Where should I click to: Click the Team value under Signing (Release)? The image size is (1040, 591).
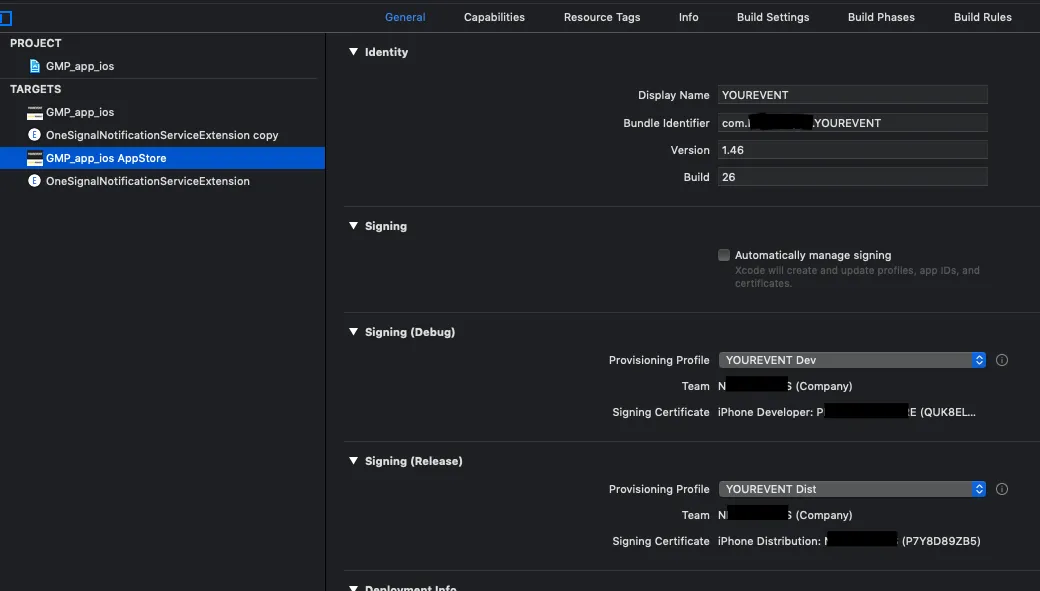click(x=785, y=515)
